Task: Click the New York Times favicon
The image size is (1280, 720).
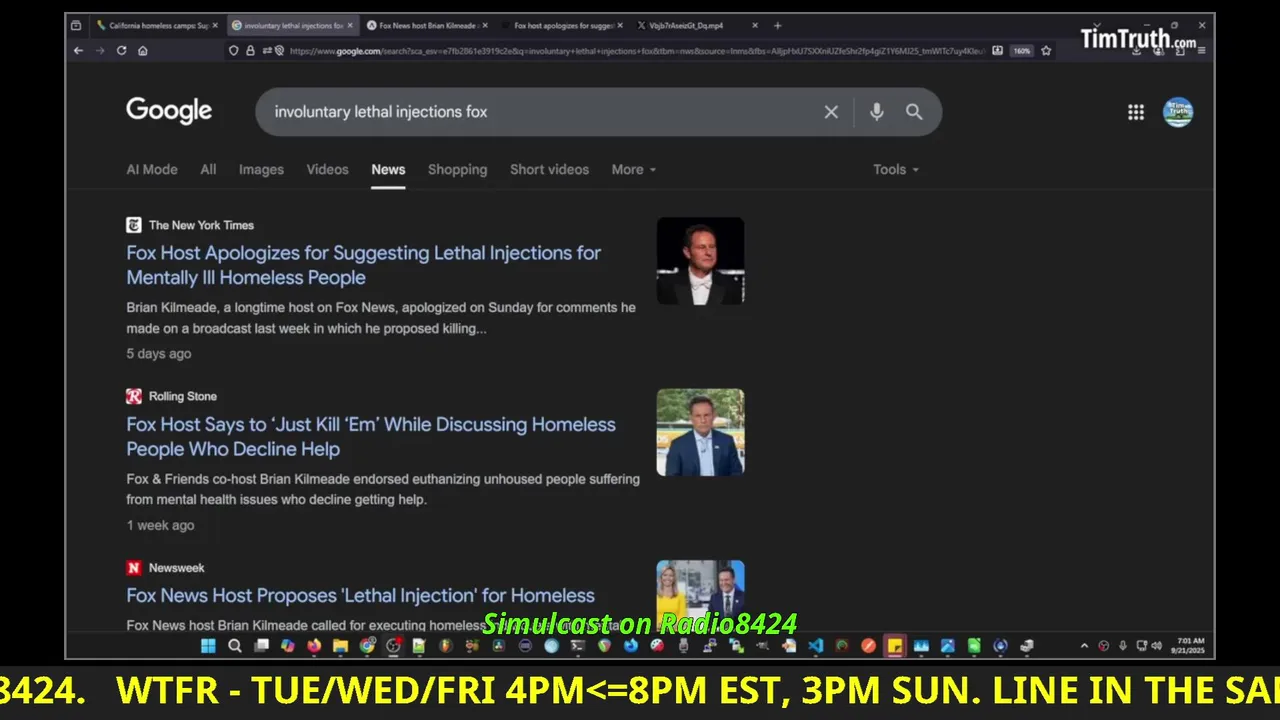Action: click(134, 225)
